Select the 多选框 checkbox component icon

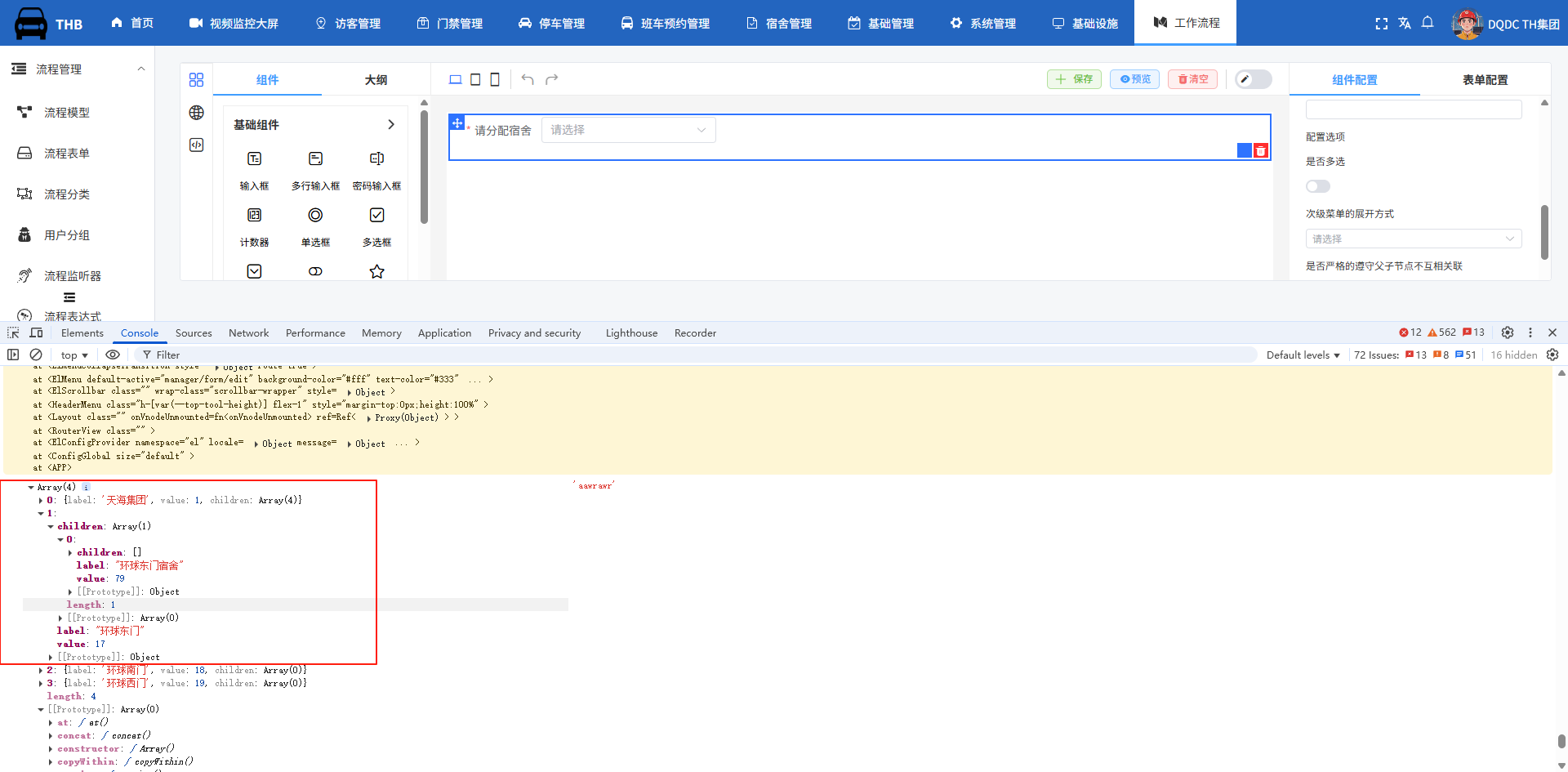(x=376, y=215)
